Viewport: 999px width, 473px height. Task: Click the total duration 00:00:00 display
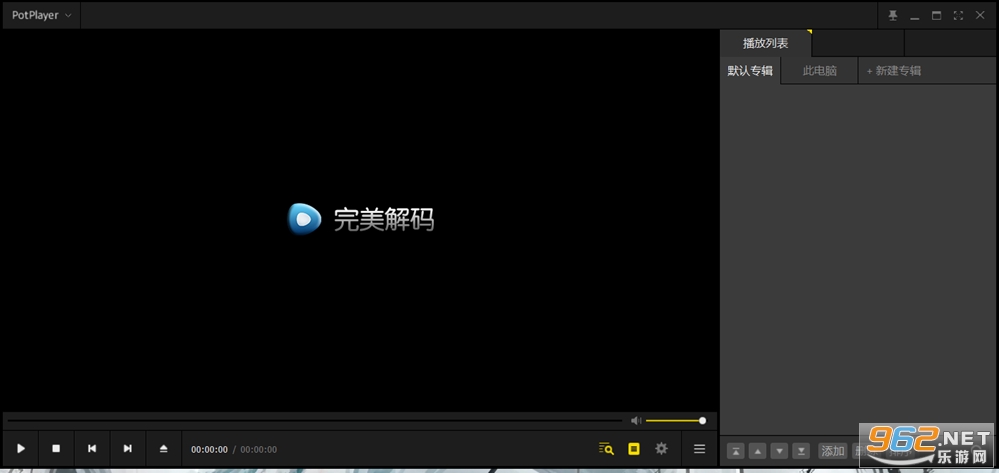pyautogui.click(x=259, y=449)
